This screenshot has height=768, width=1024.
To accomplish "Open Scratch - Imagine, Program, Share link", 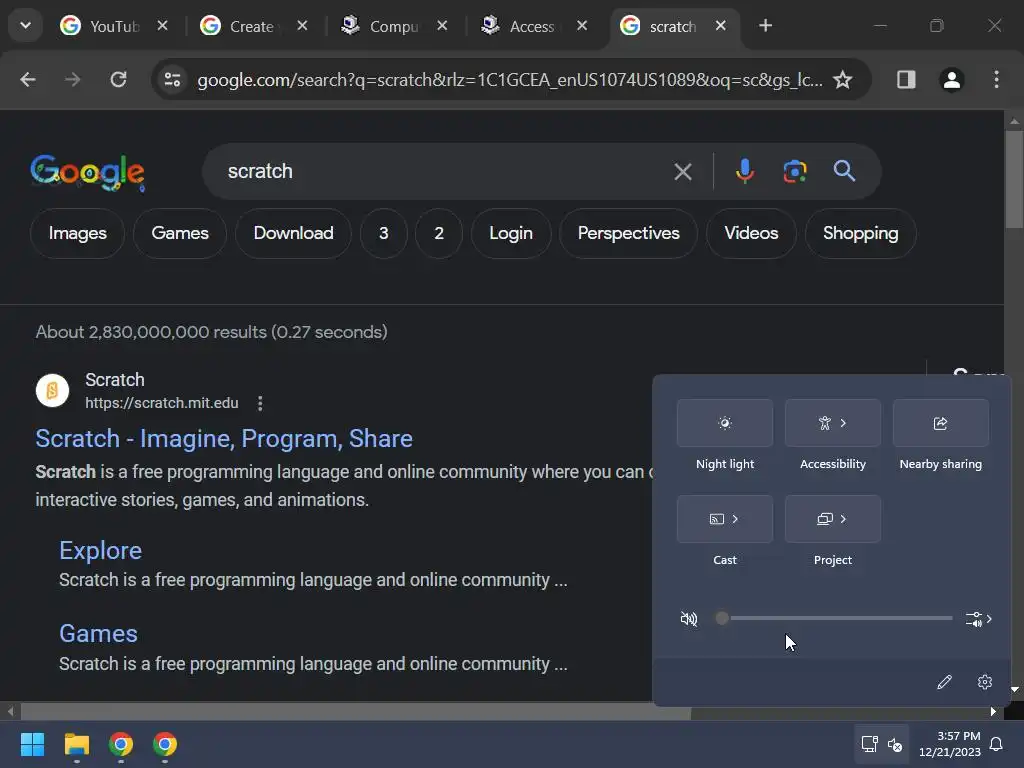I will [x=224, y=439].
